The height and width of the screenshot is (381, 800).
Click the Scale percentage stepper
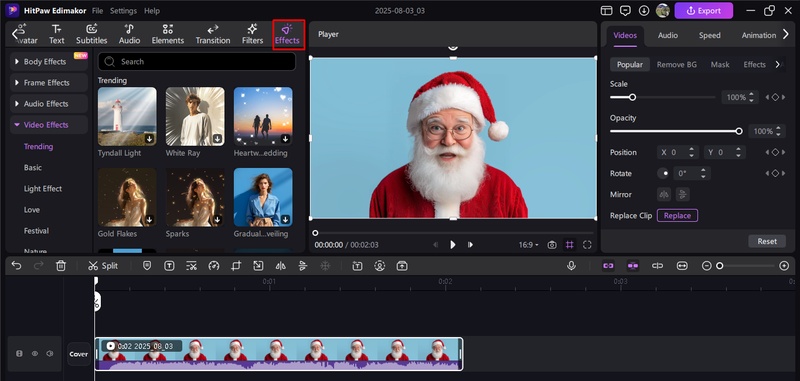pyautogui.click(x=751, y=97)
